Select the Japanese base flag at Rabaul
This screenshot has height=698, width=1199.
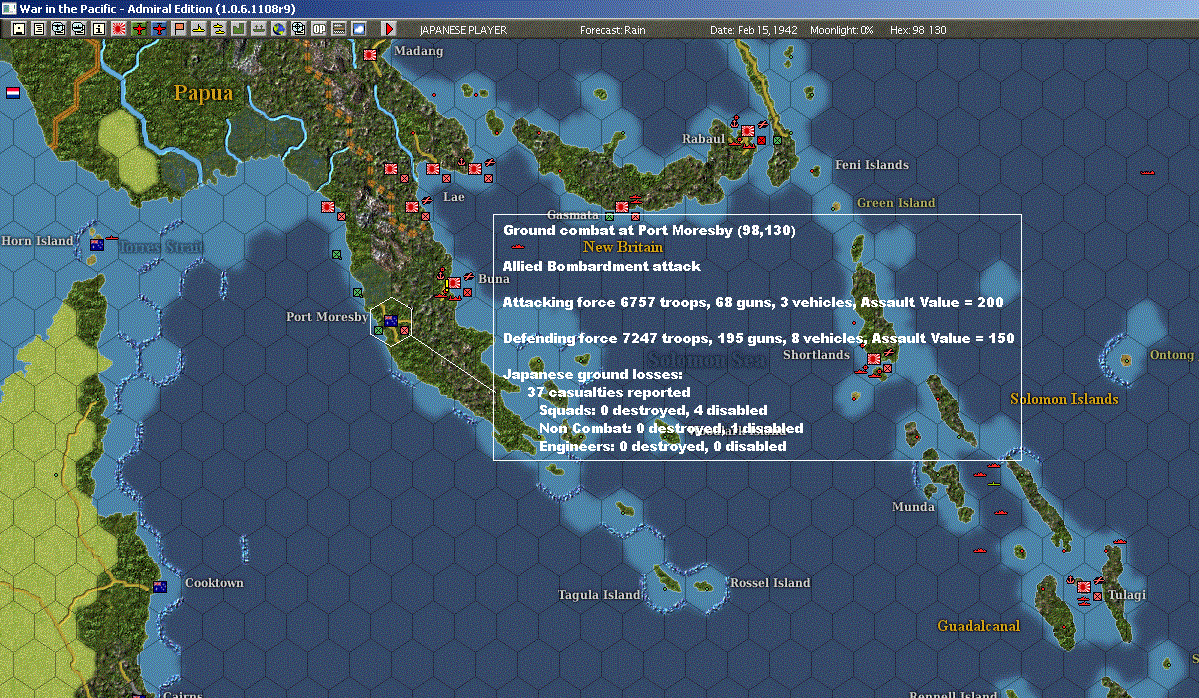tap(747, 131)
